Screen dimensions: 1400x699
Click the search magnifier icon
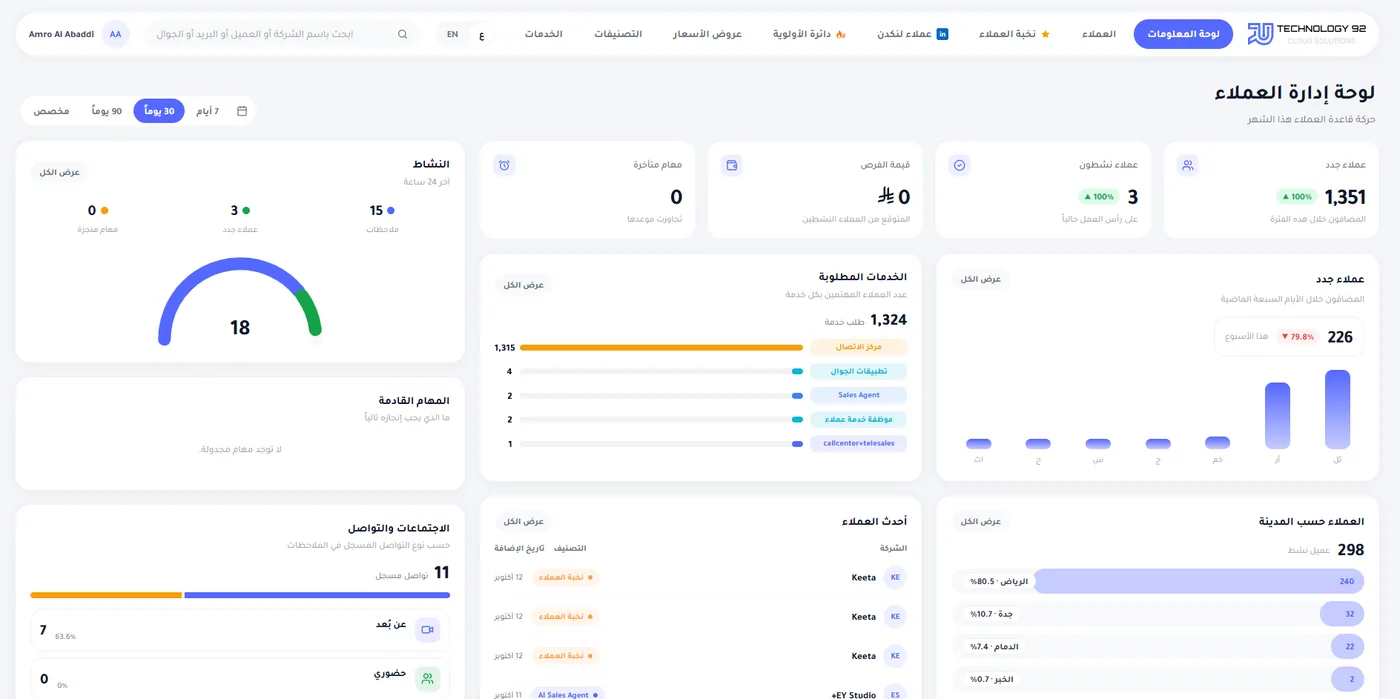click(x=403, y=34)
